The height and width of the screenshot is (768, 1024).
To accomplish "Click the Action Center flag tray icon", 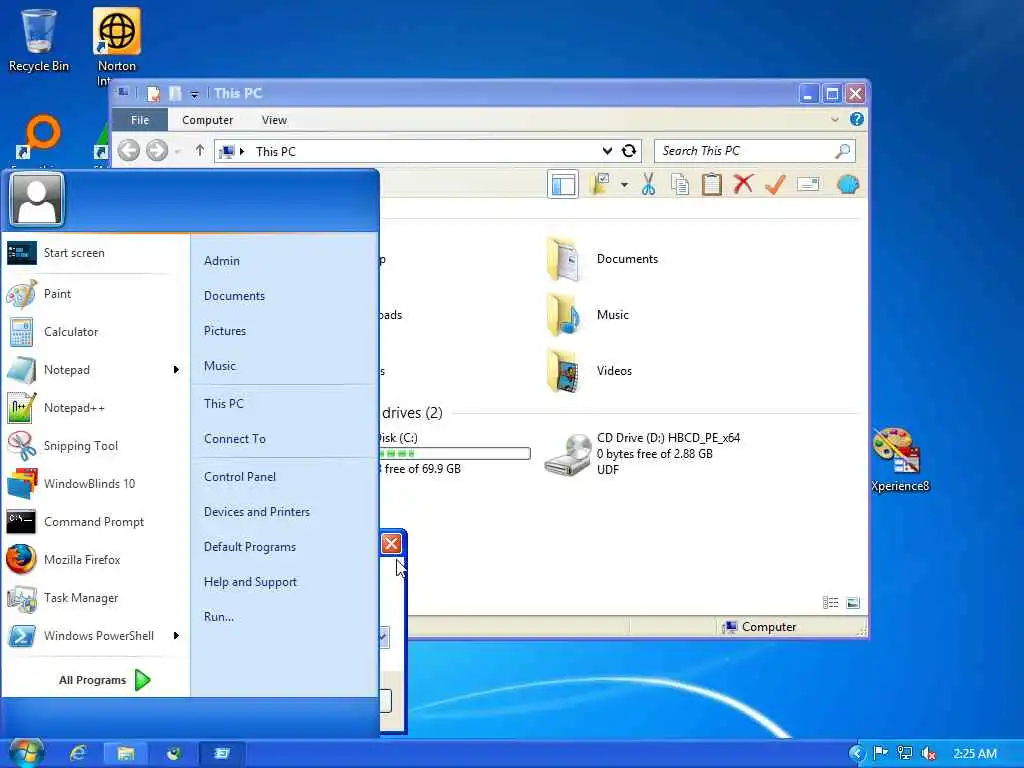I will click(880, 753).
